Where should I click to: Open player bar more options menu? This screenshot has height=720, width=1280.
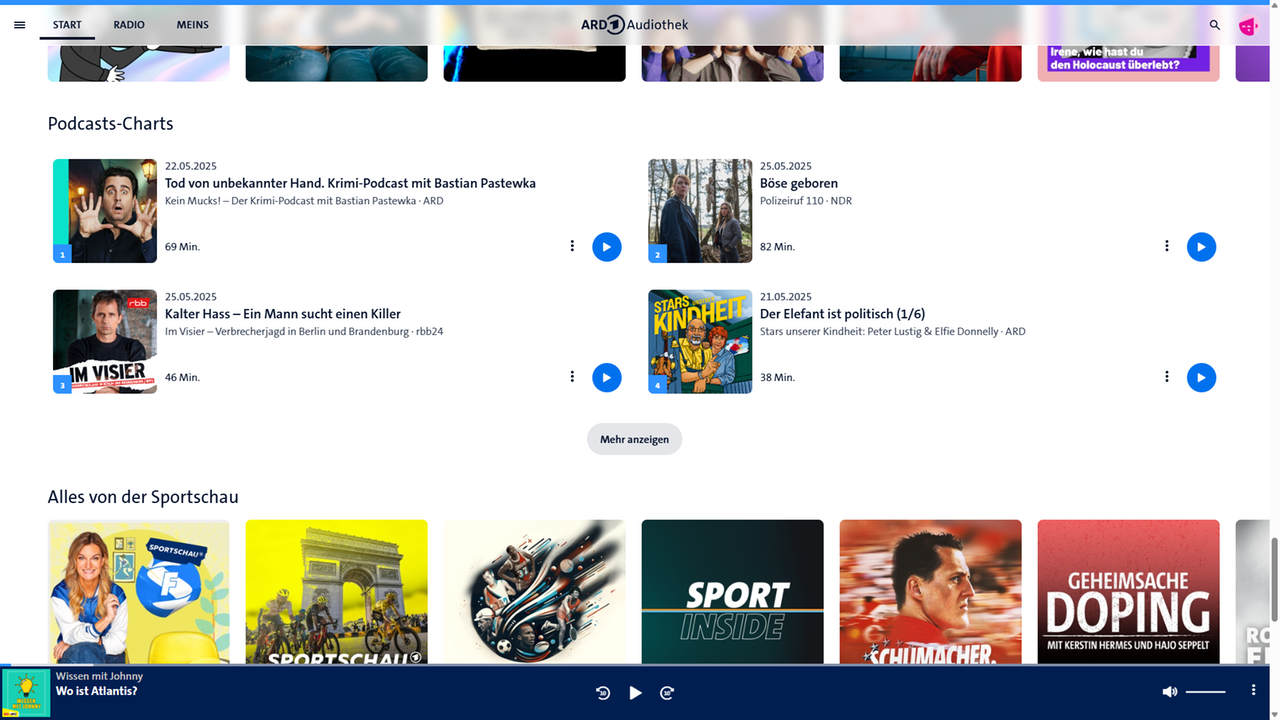(x=1253, y=691)
